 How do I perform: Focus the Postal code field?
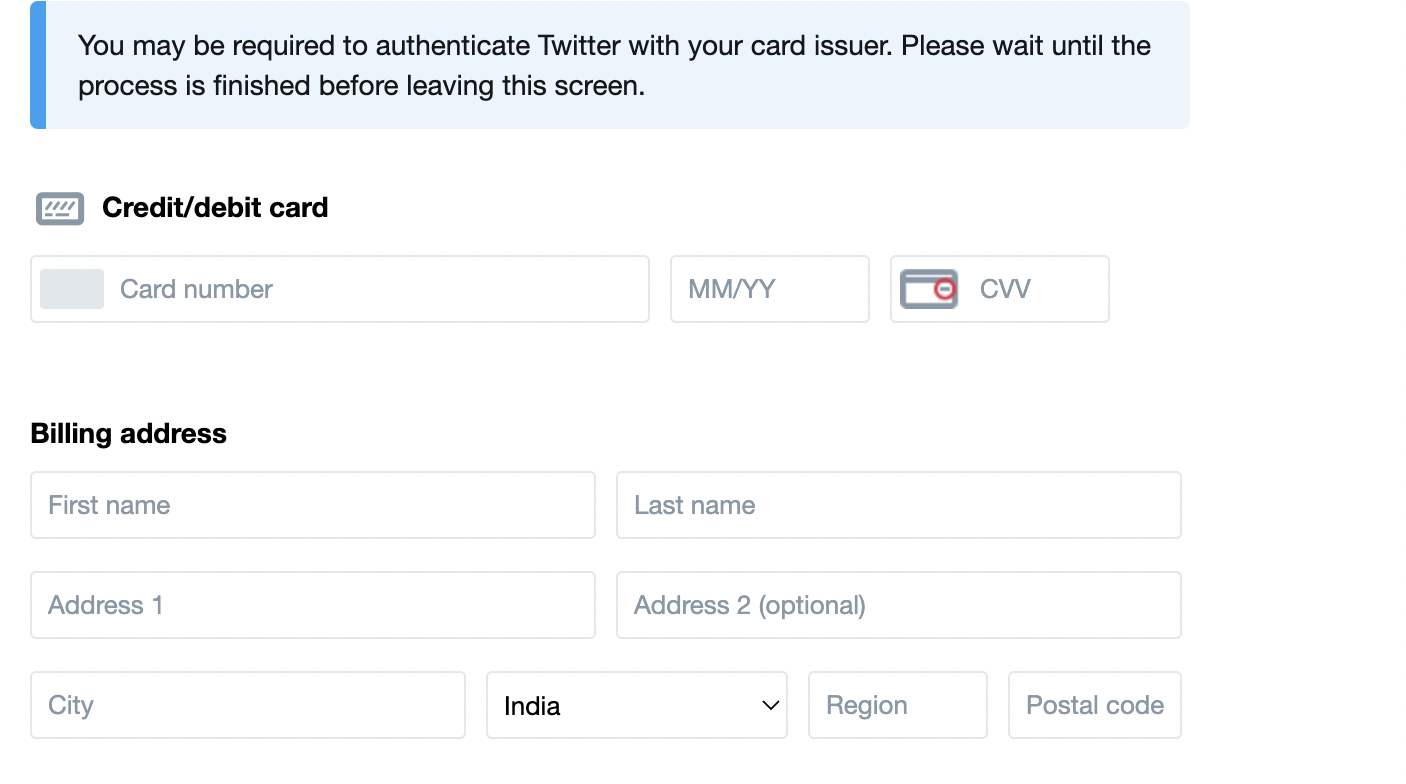pos(1094,705)
